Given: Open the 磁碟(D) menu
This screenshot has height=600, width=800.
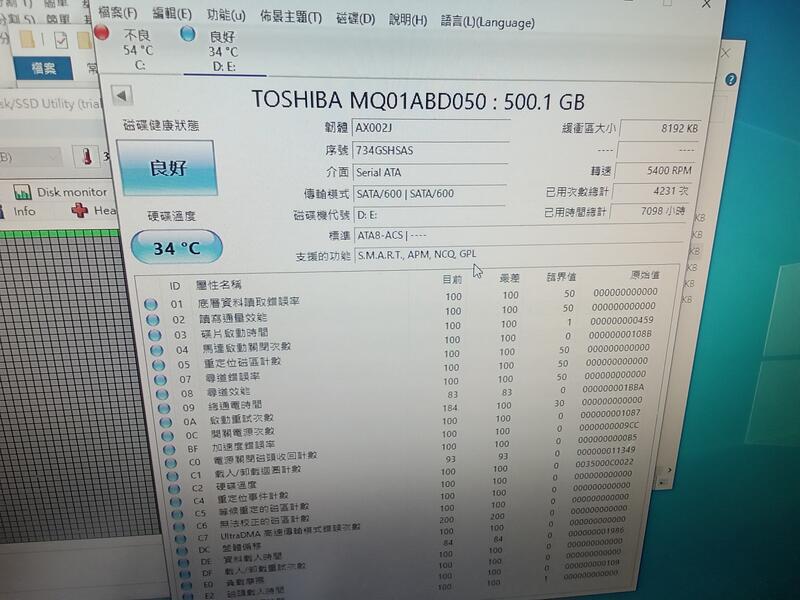Looking at the screenshot, I should coord(356,19).
